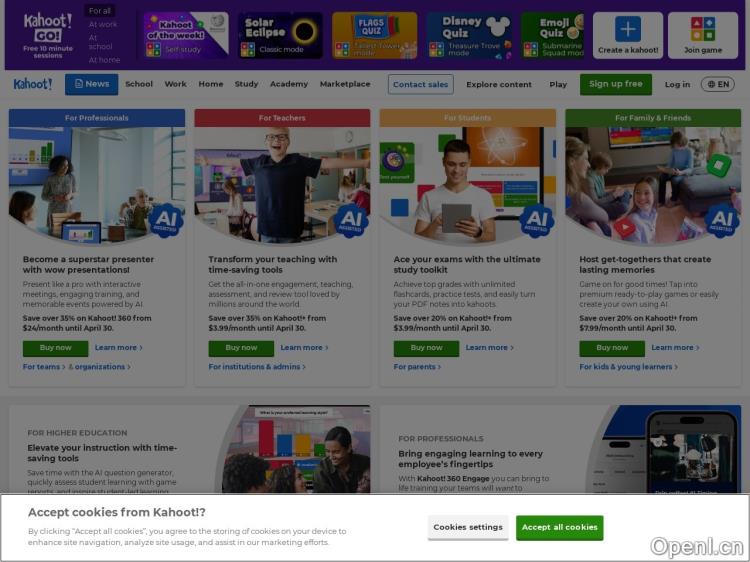Expand the 'For institutions & admins' link
The width and height of the screenshot is (750, 562).
[257, 366]
